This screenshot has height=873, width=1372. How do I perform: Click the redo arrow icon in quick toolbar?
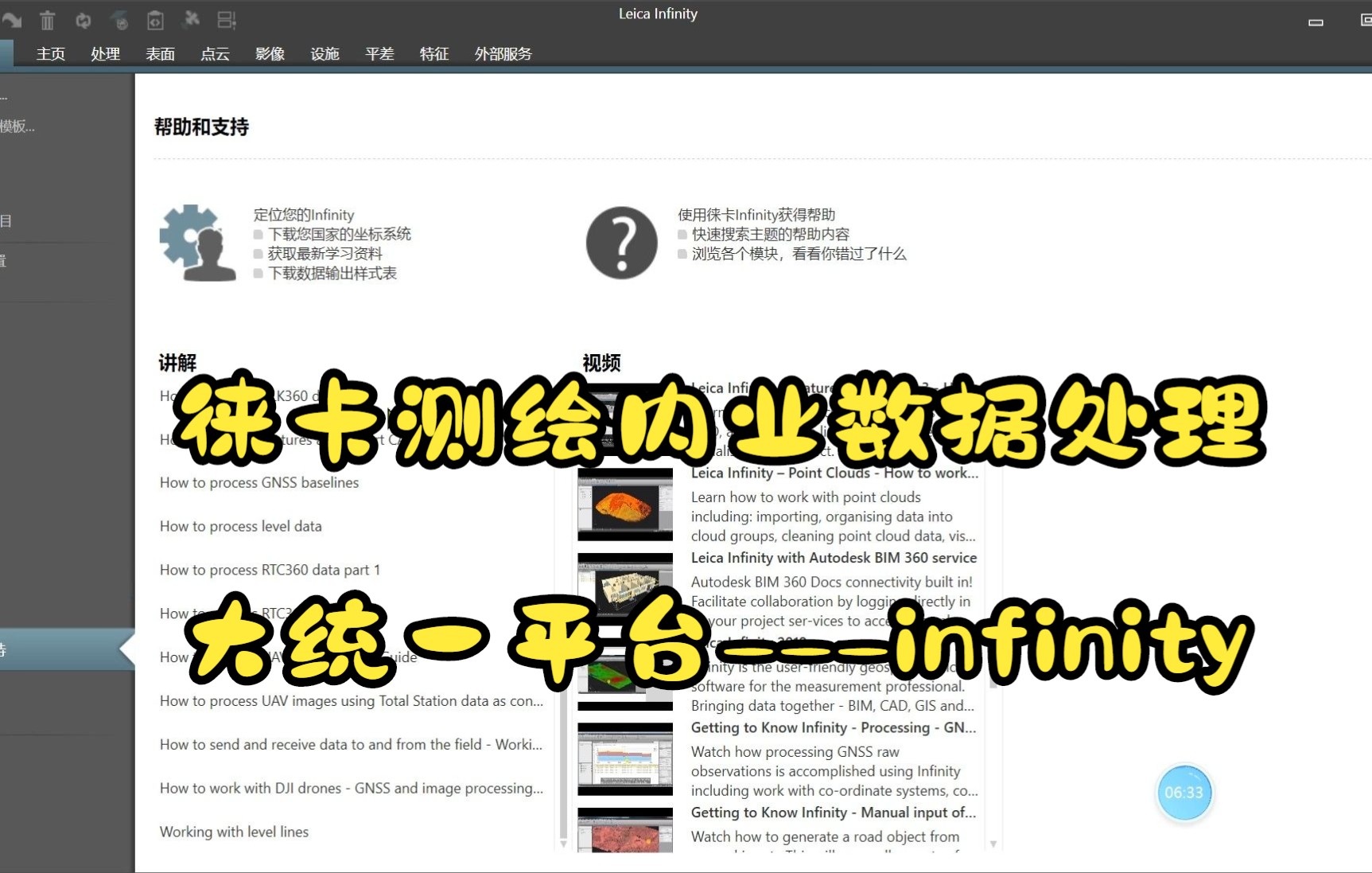tap(11, 19)
